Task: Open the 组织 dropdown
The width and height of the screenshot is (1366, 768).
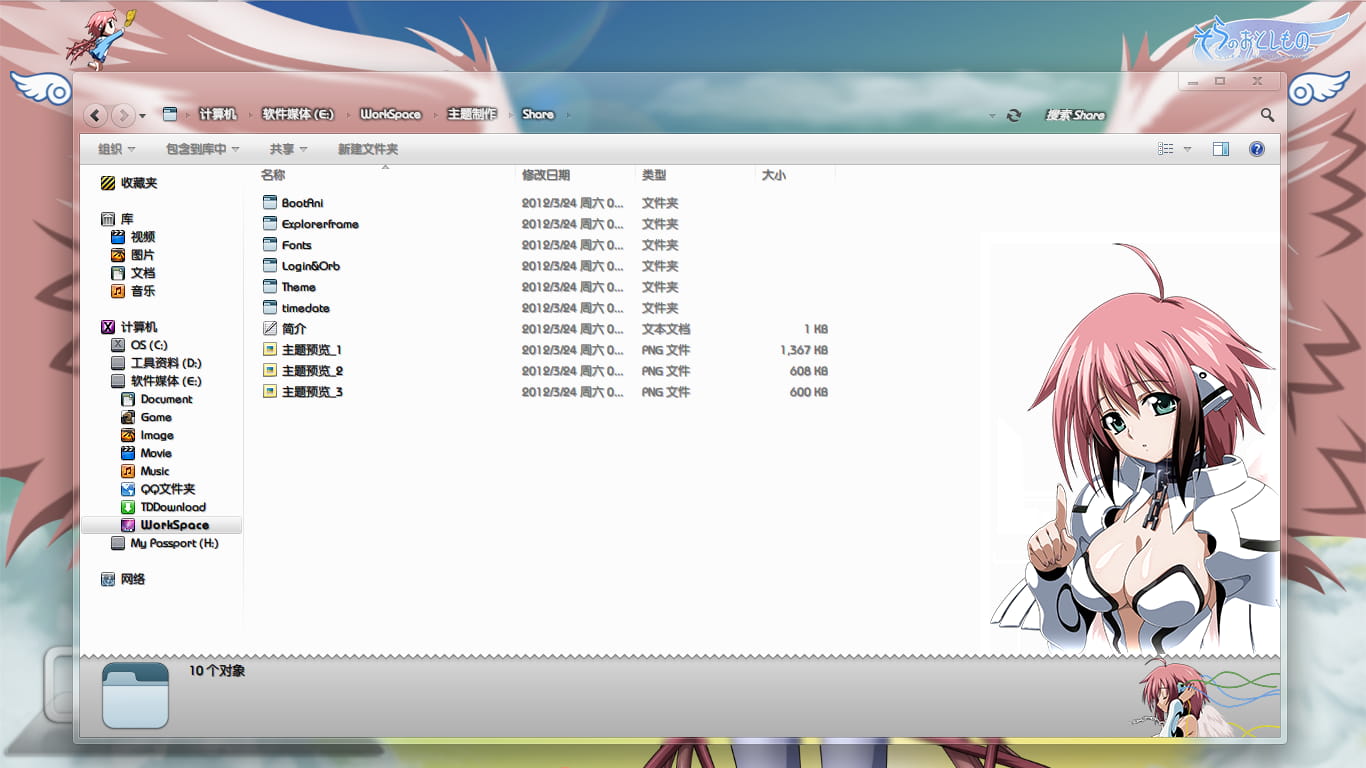Action: coord(114,148)
